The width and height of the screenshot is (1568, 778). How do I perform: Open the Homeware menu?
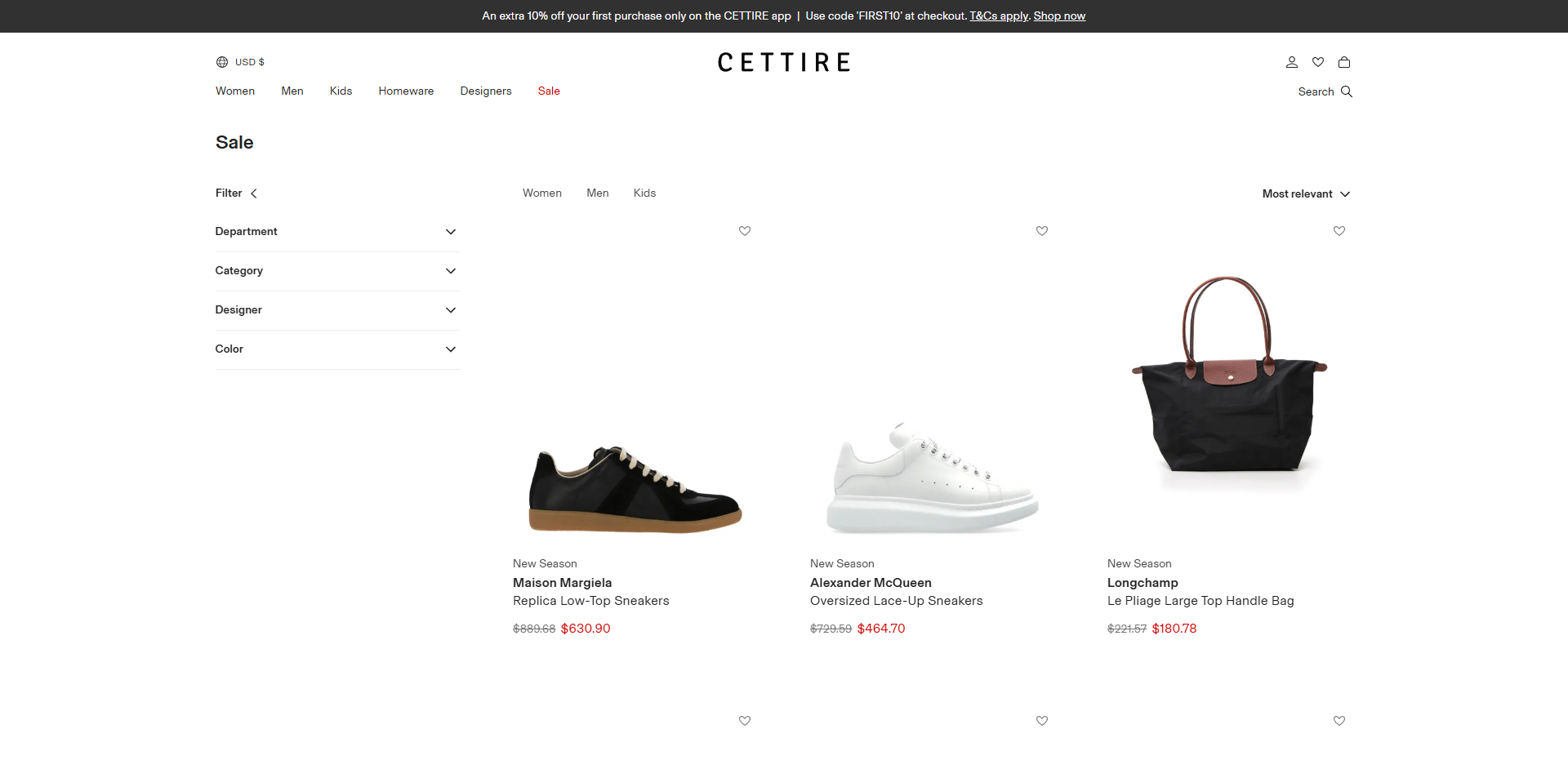pyautogui.click(x=406, y=91)
